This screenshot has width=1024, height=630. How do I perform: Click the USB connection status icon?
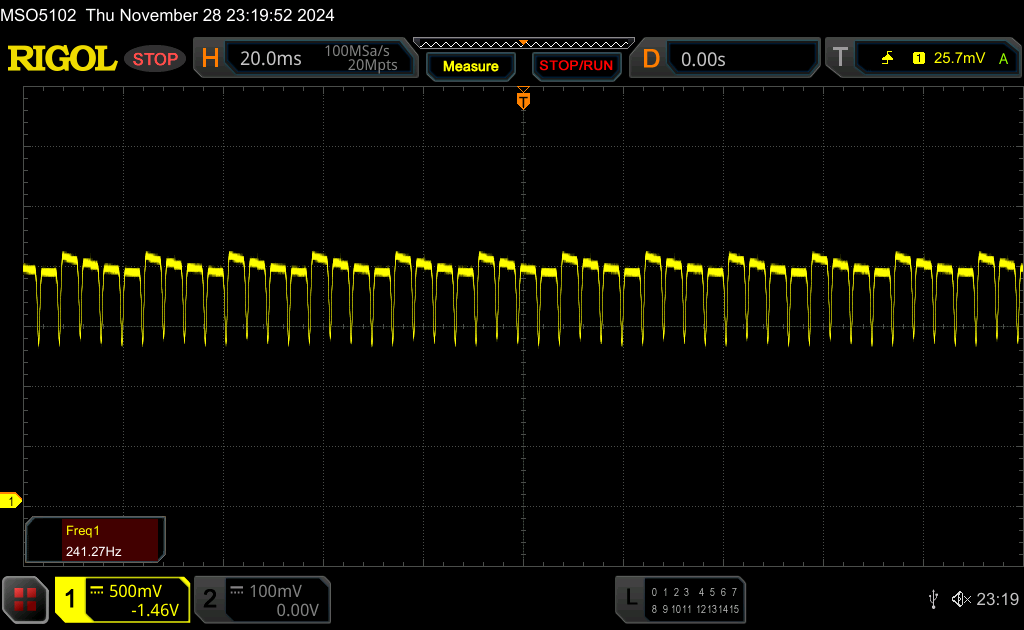[x=933, y=599]
